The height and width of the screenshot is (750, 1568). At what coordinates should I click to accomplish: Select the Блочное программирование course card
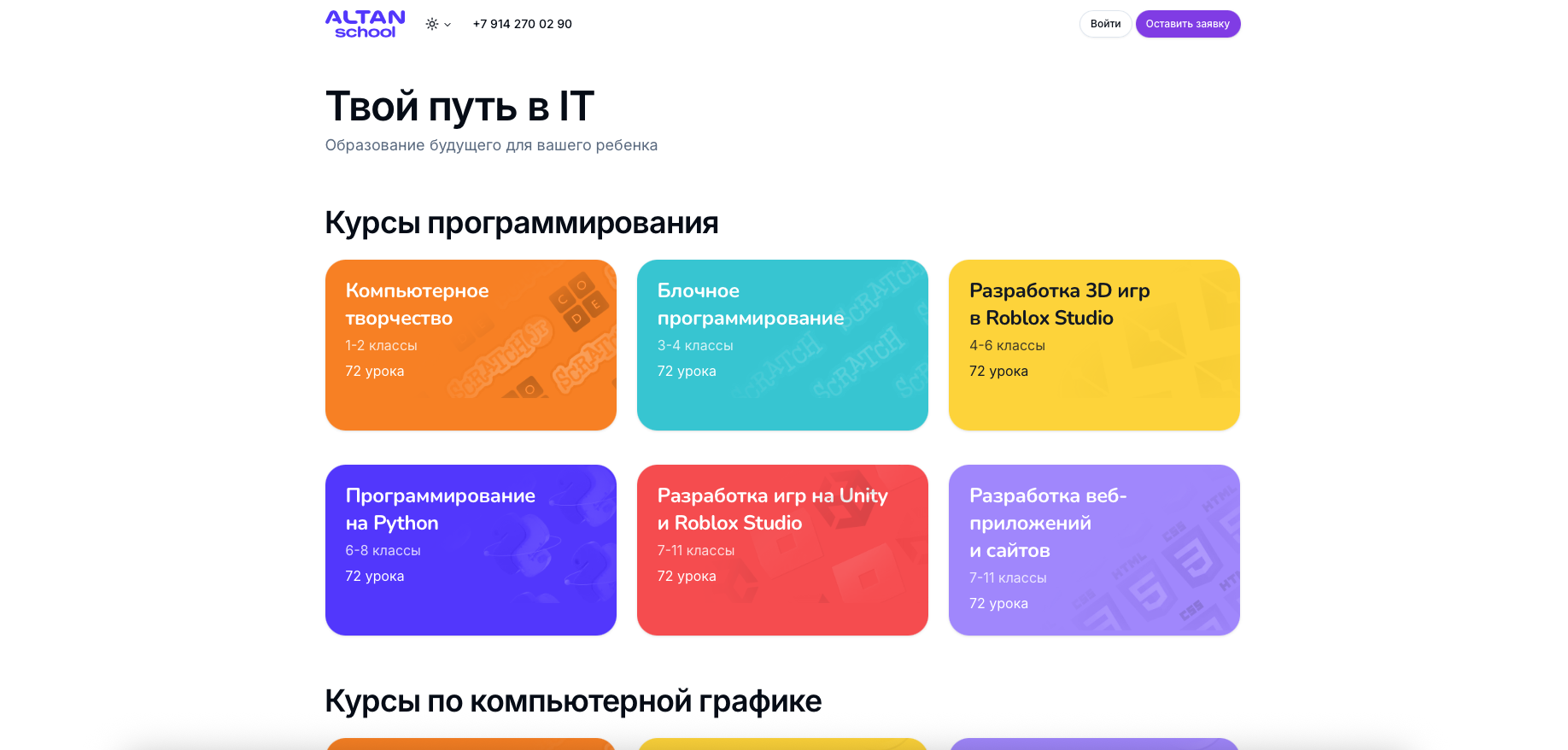pyautogui.click(x=781, y=345)
